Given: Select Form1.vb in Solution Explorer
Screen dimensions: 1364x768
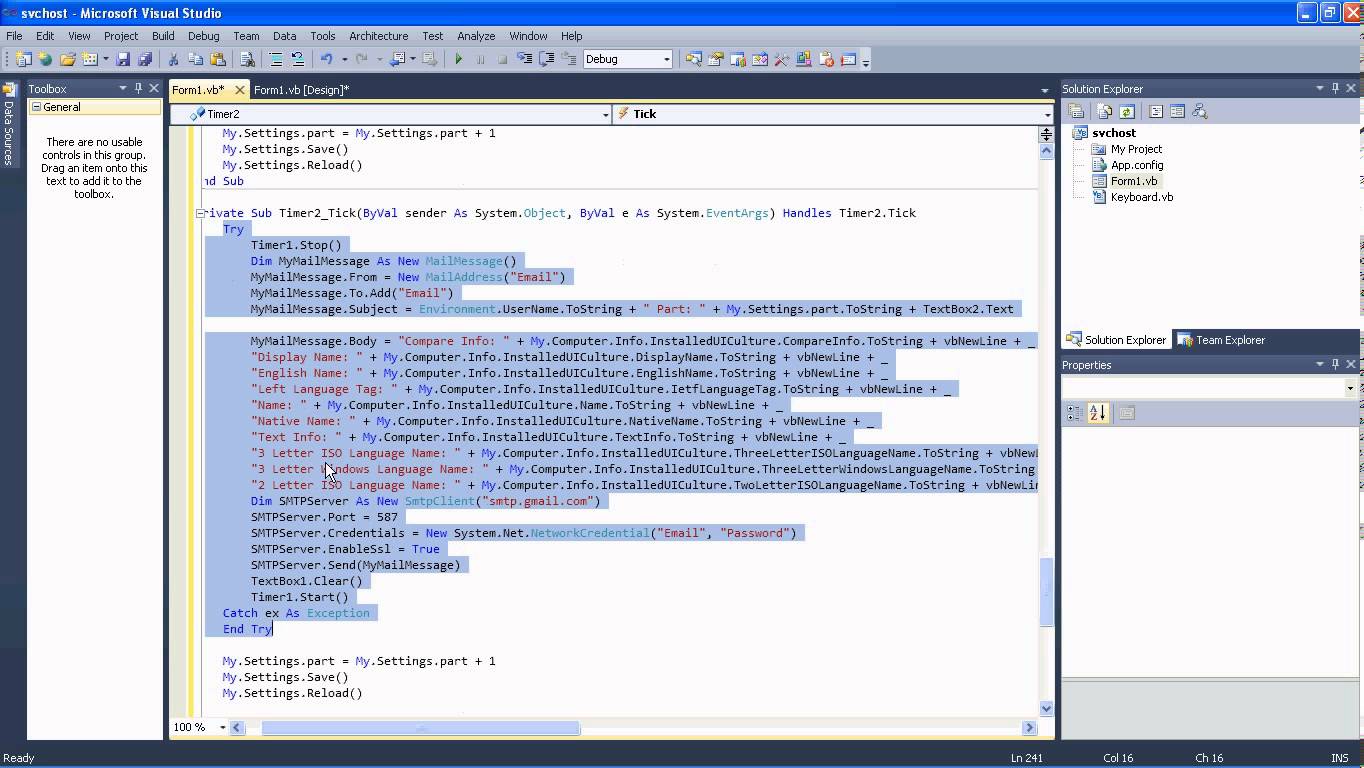Looking at the screenshot, I should (x=1134, y=181).
